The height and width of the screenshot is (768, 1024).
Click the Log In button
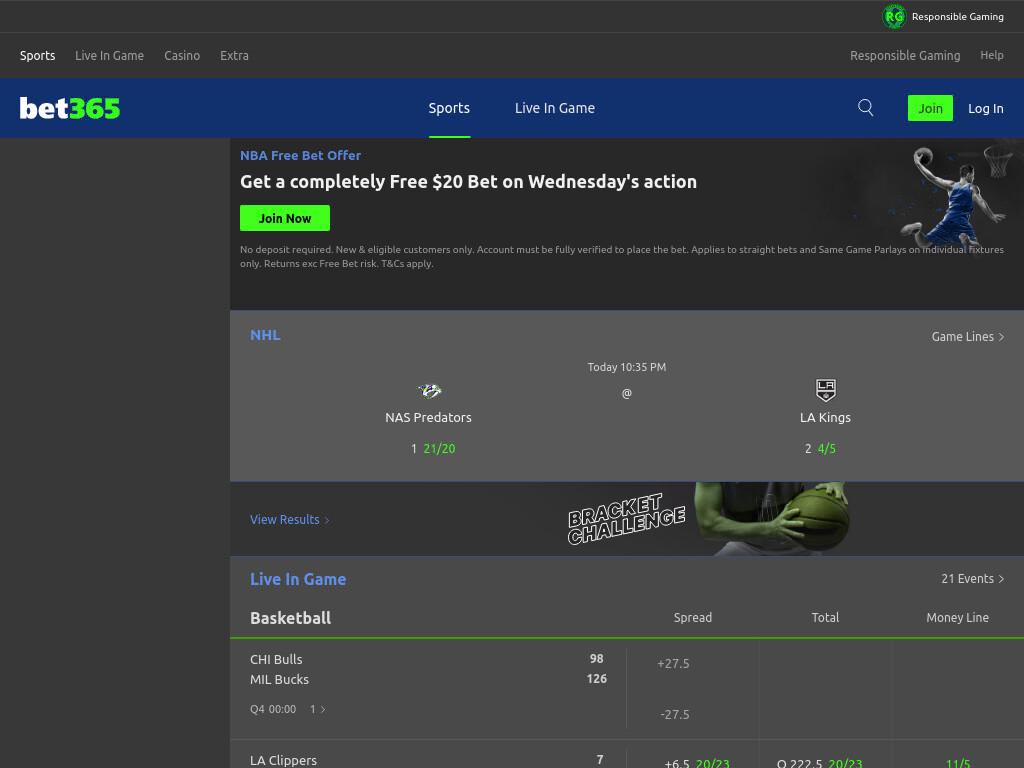pos(985,108)
